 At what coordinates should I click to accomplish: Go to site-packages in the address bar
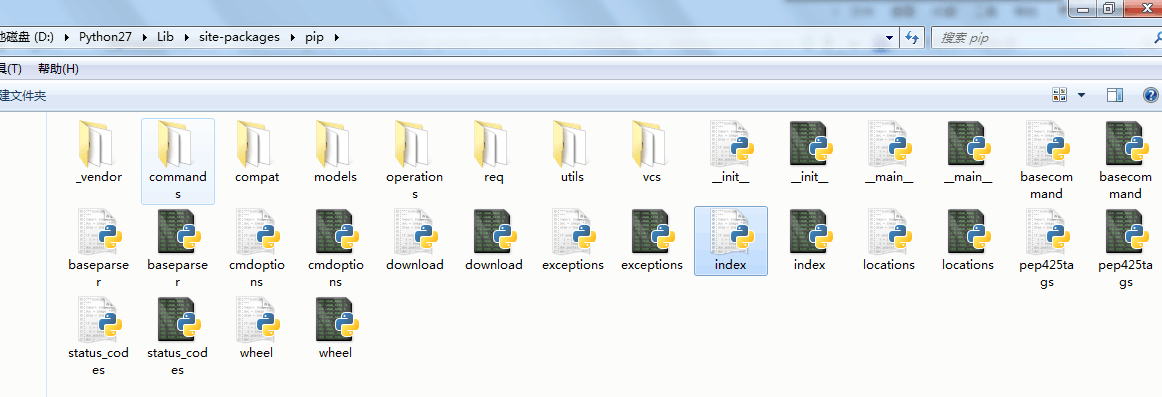coord(239,37)
